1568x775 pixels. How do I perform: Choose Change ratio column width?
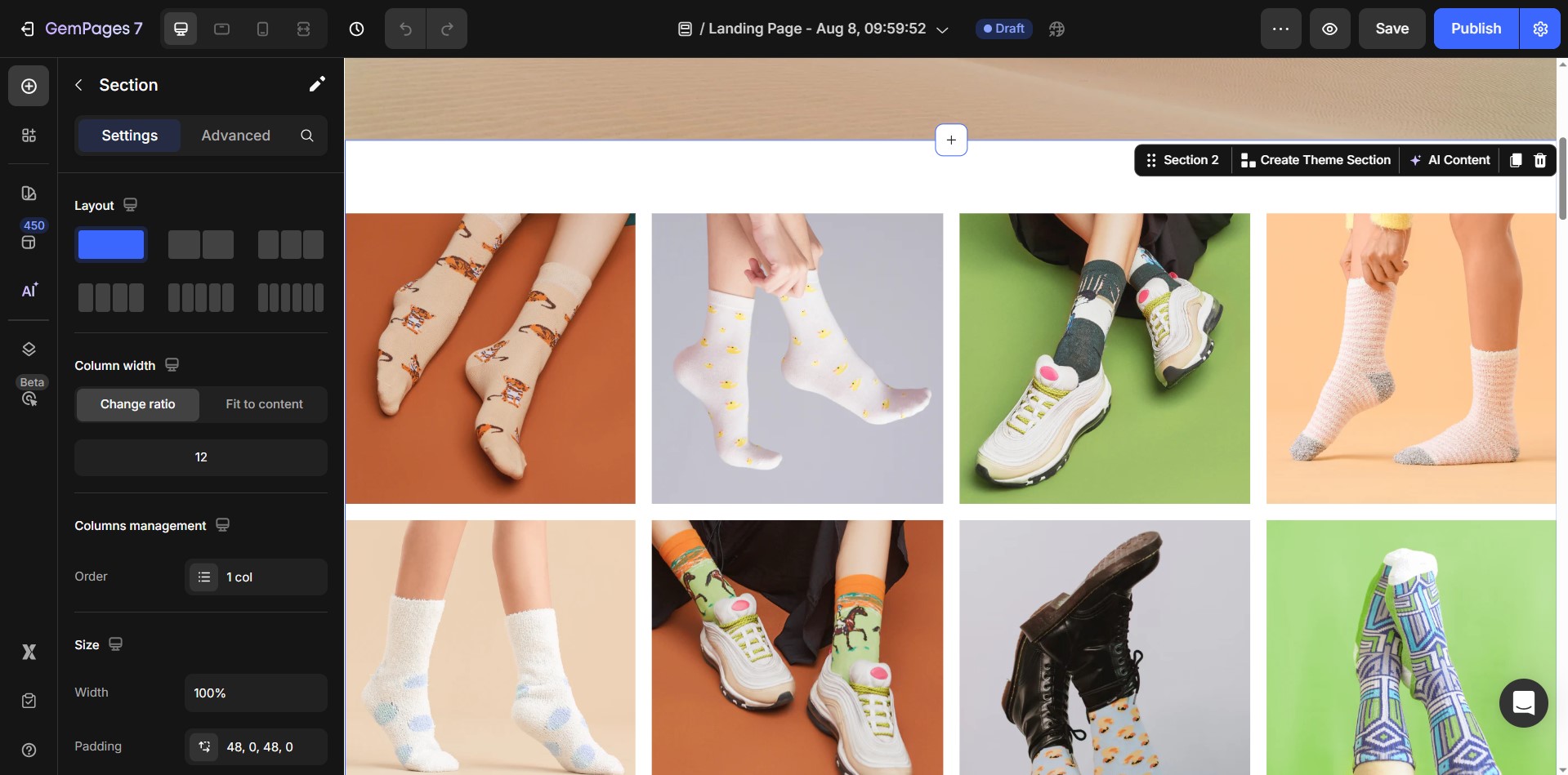coord(137,404)
